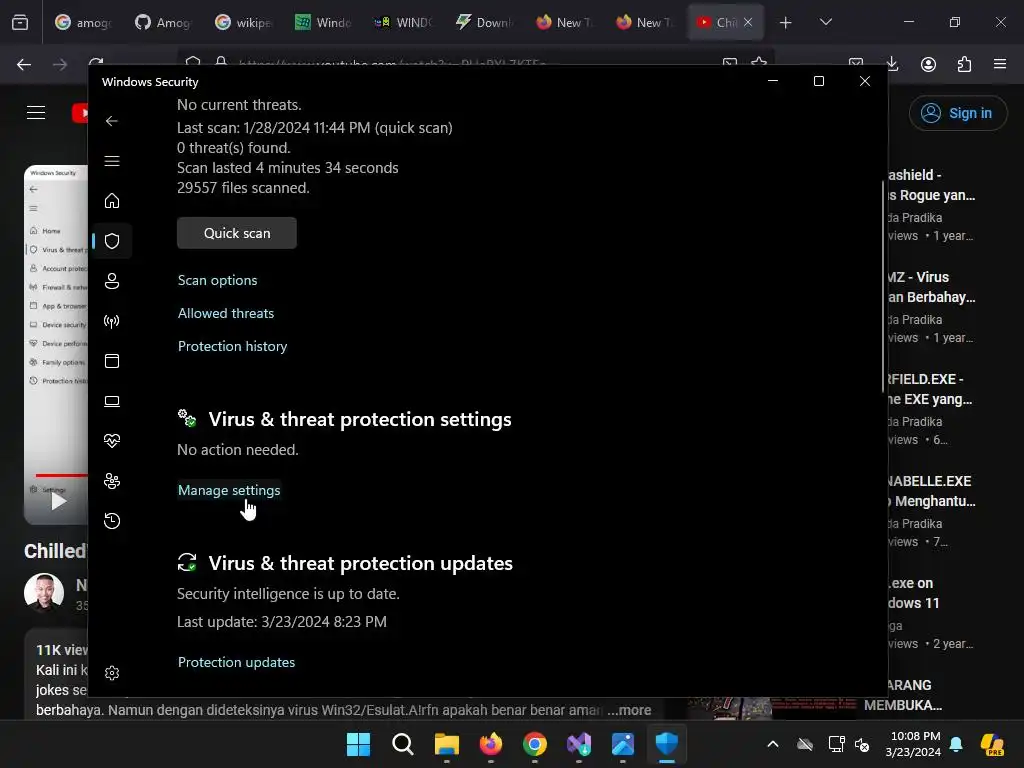Open Allowed threats link
Image resolution: width=1024 pixels, height=768 pixels.
[226, 313]
